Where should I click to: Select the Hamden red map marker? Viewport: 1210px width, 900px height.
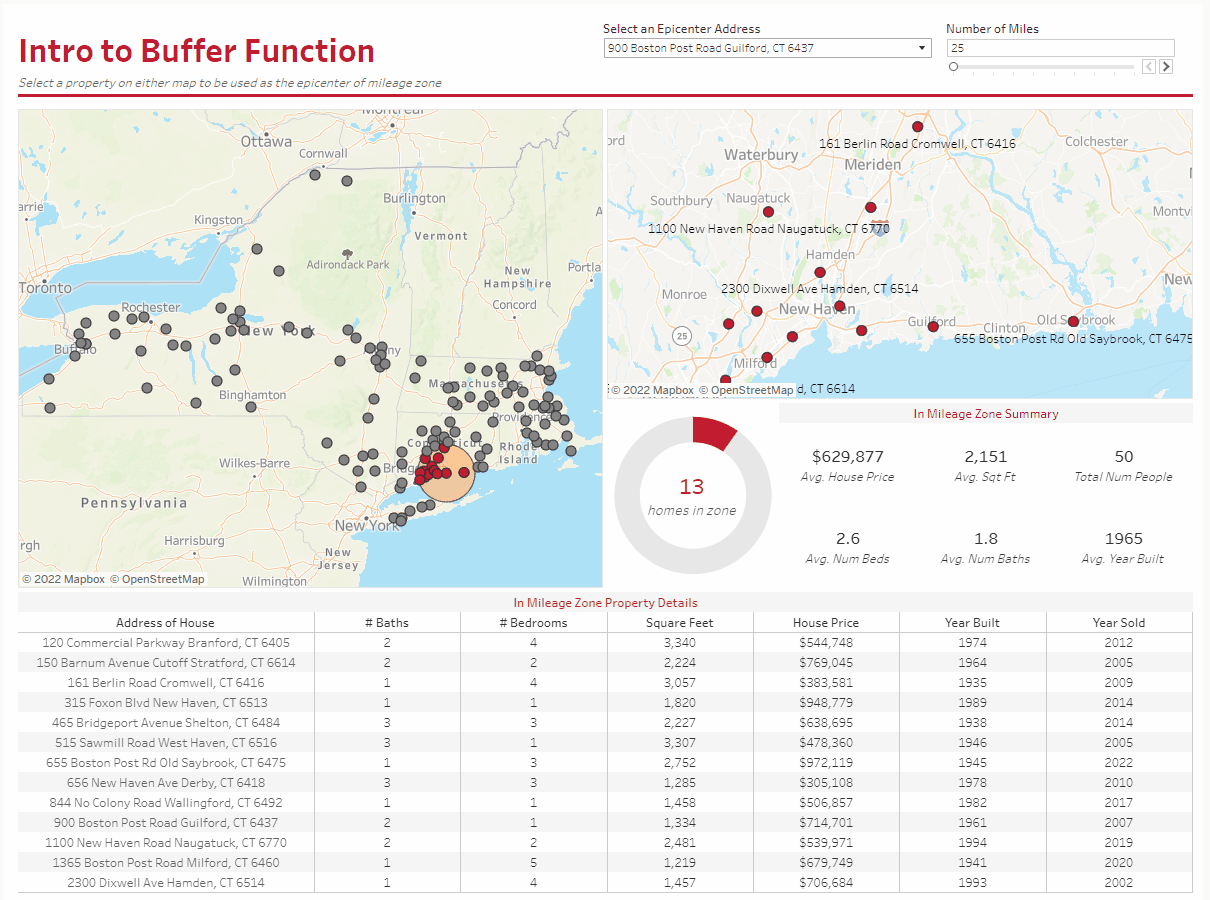coord(820,272)
